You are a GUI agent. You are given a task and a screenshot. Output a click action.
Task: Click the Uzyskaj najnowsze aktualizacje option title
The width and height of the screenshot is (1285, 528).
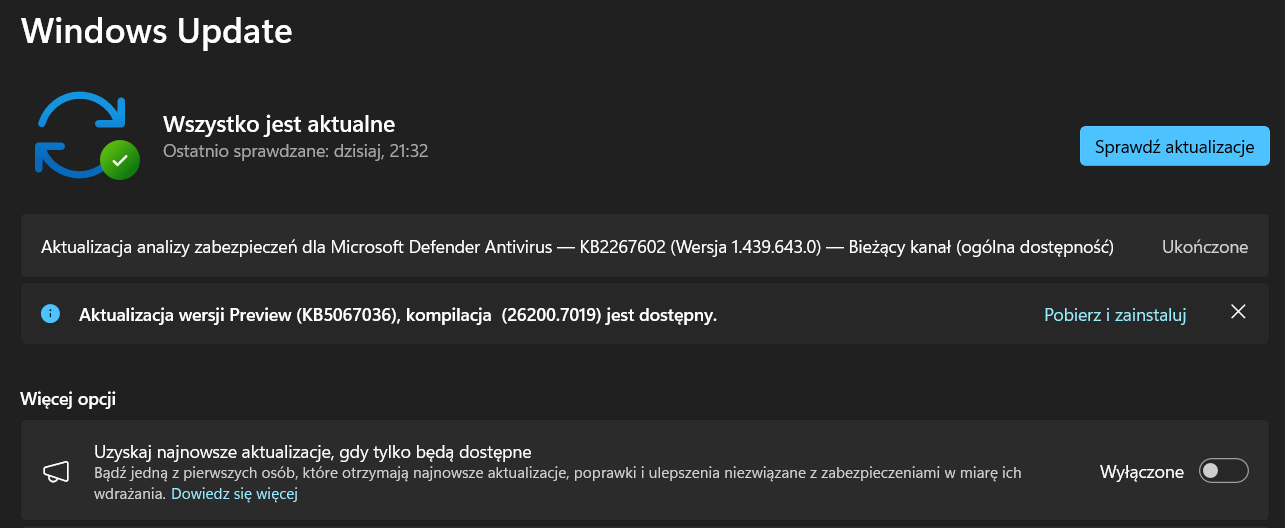(312, 451)
